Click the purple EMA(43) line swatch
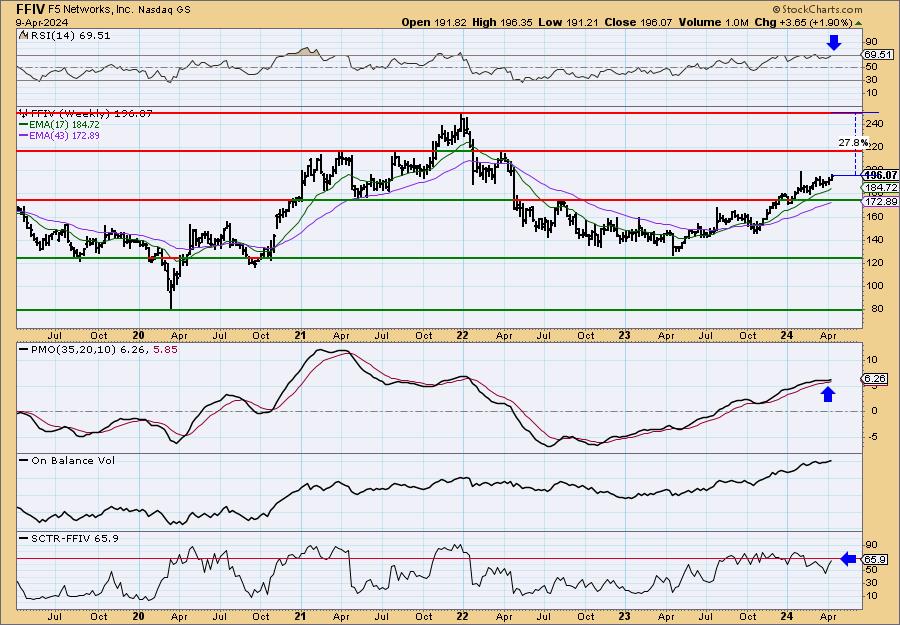 (25, 135)
